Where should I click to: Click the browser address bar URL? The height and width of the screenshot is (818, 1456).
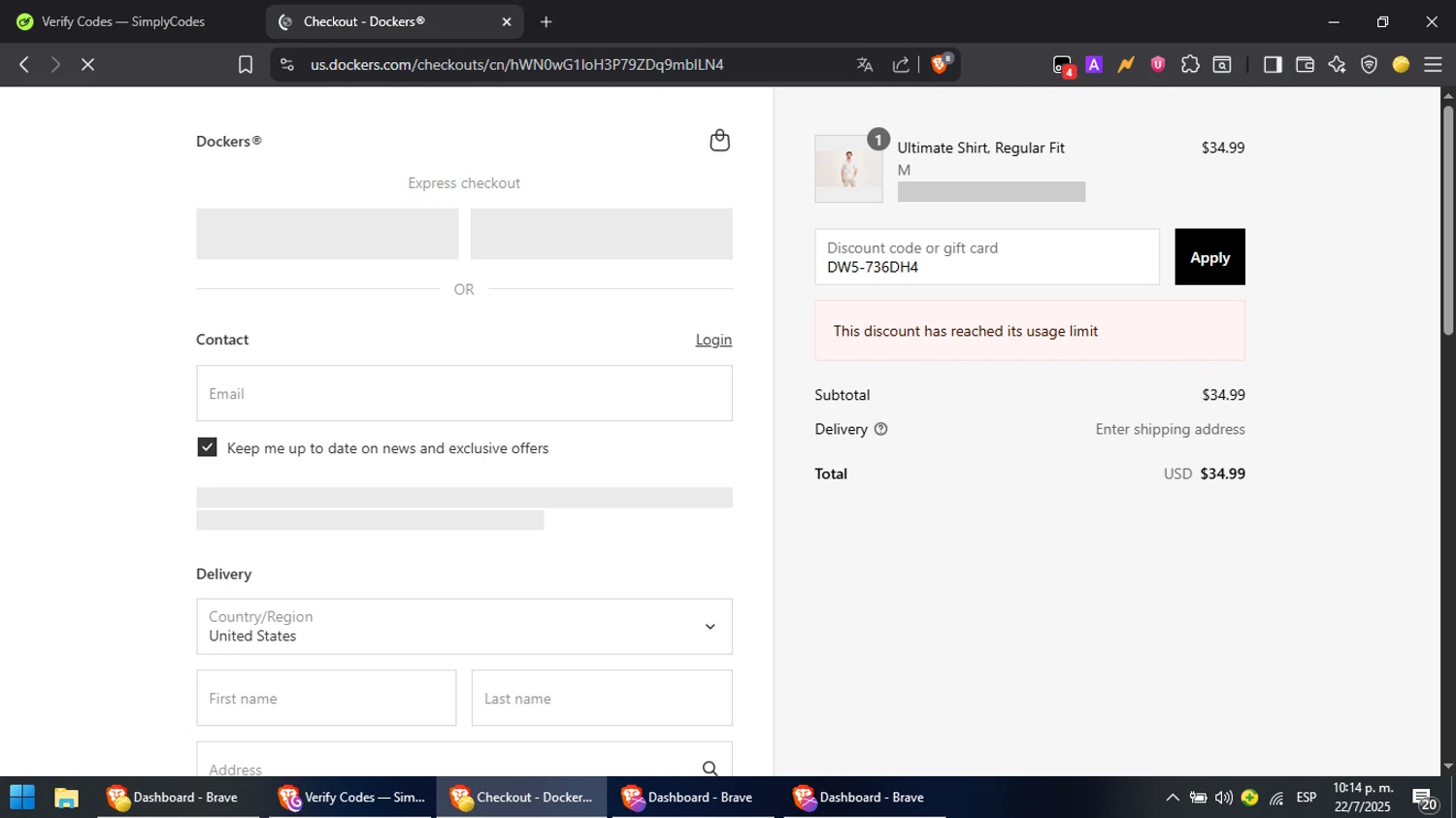[517, 65]
